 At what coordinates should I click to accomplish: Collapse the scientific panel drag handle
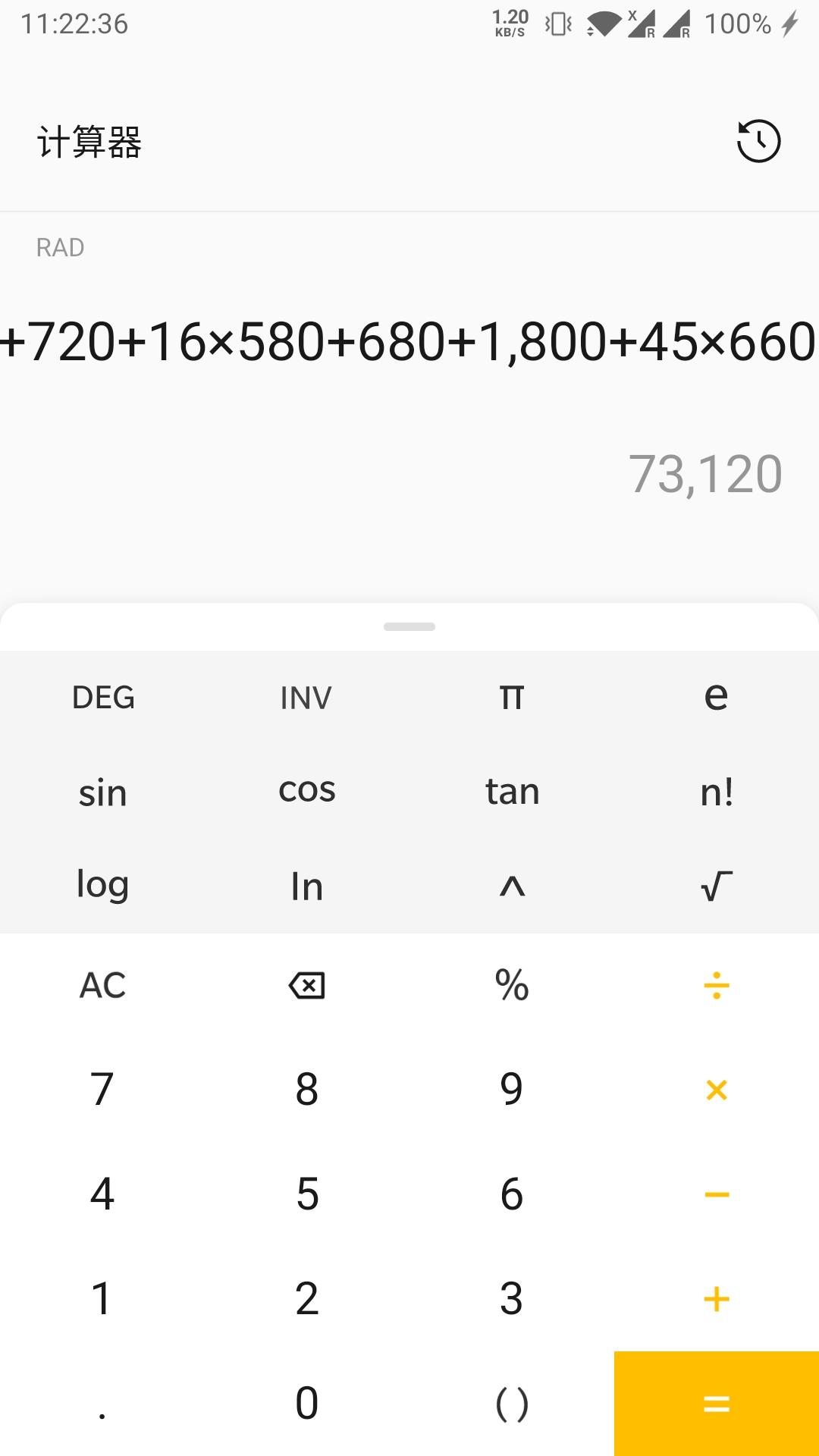(409, 626)
